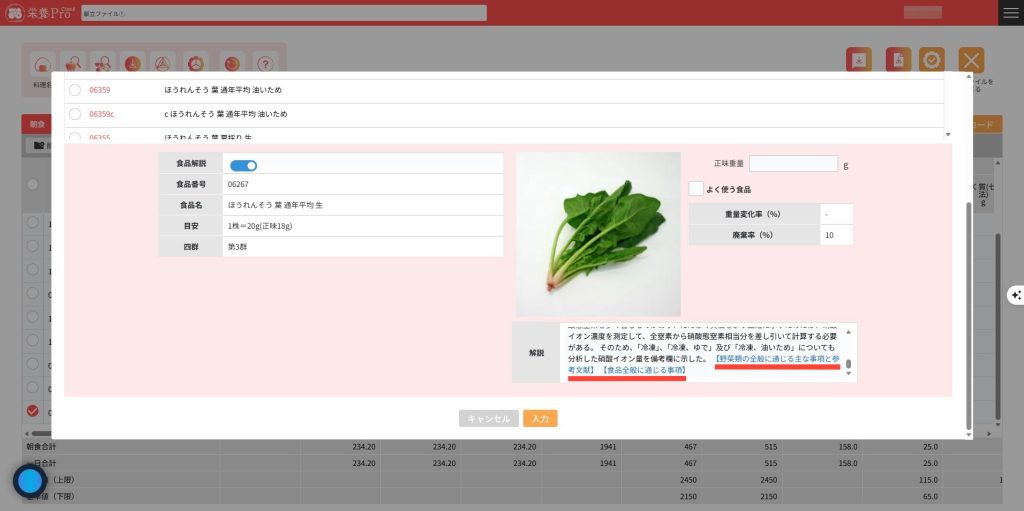This screenshot has width=1024, height=511.
Task: Click the 栄養Pro logo icon
Action: [14, 13]
